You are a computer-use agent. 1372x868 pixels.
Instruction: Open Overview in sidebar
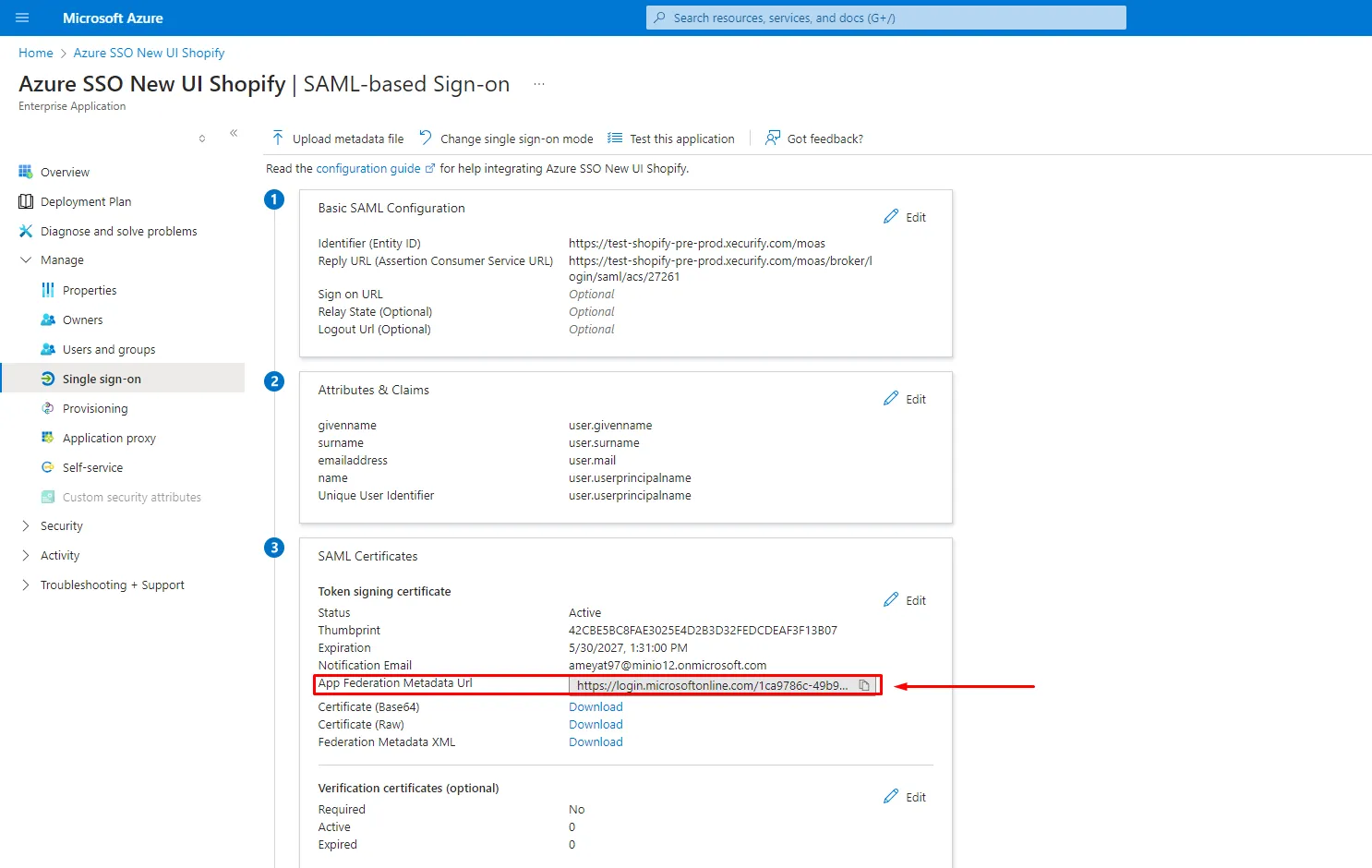(x=65, y=172)
